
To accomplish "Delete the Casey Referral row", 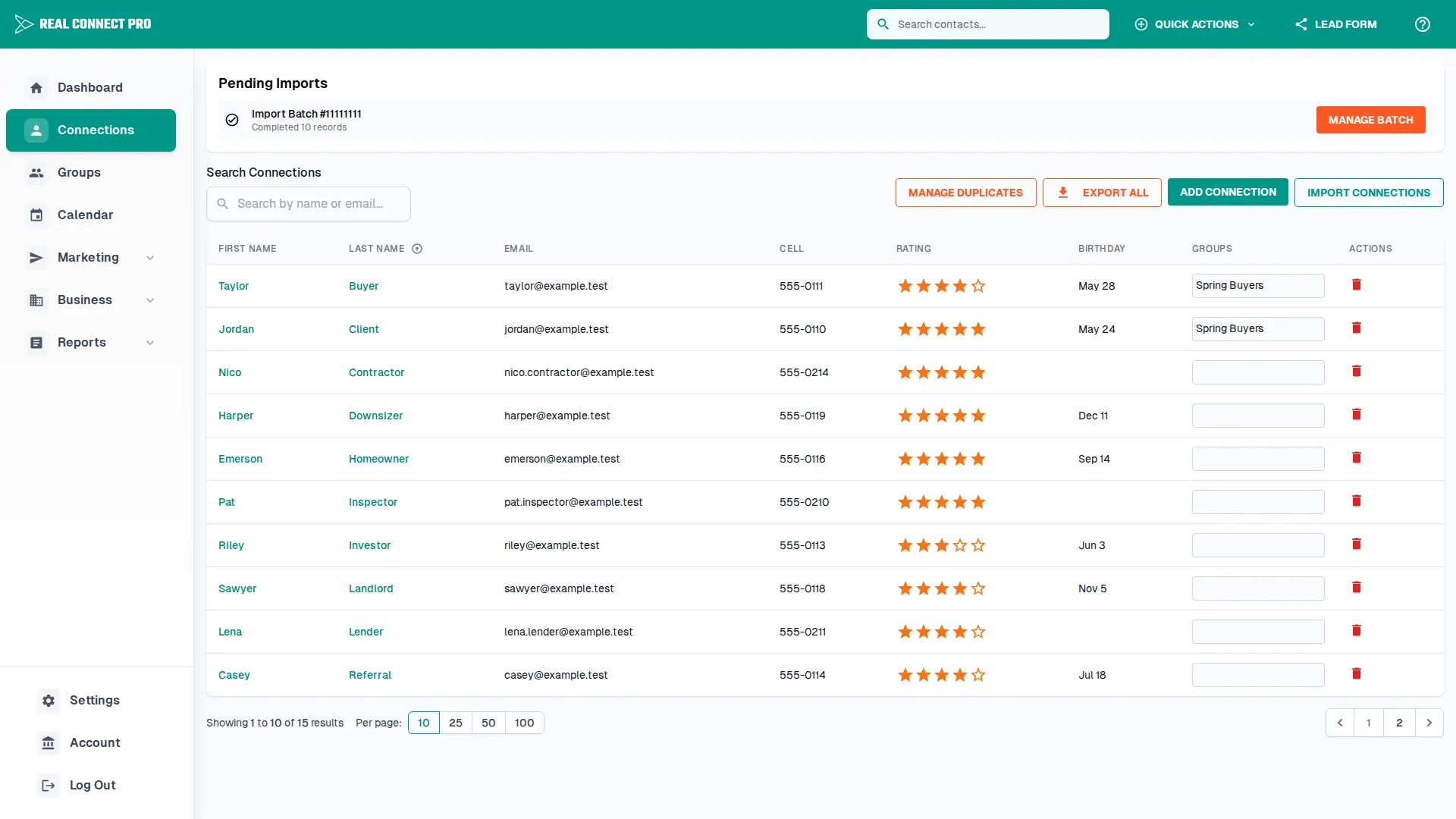I will 1357,673.
